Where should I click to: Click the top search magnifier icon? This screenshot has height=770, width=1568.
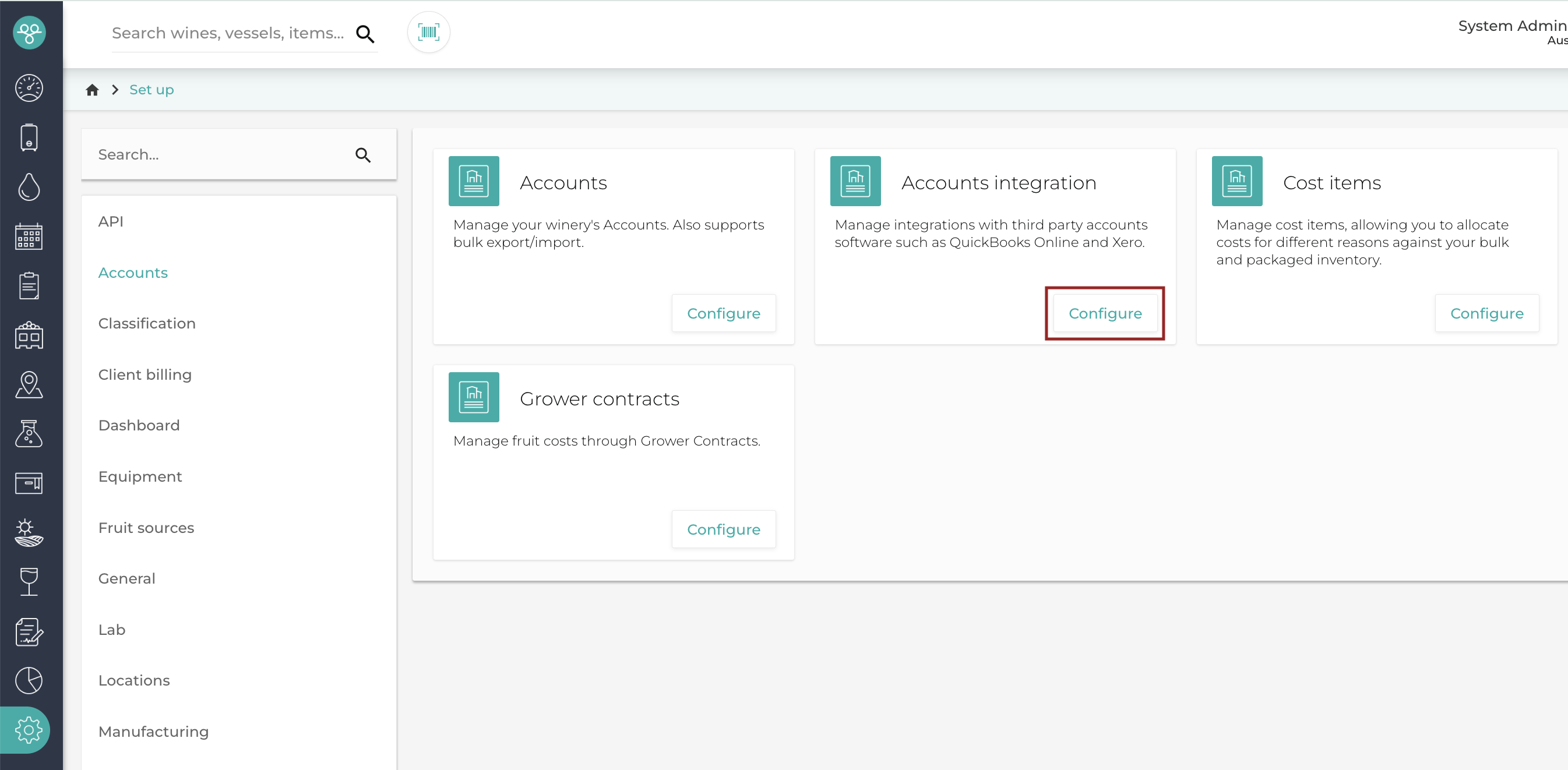(365, 34)
